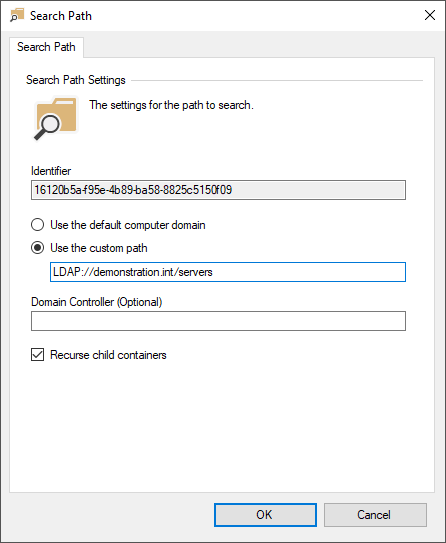
Task: Click the 'Use the custom path' label text
Action: click(99, 248)
